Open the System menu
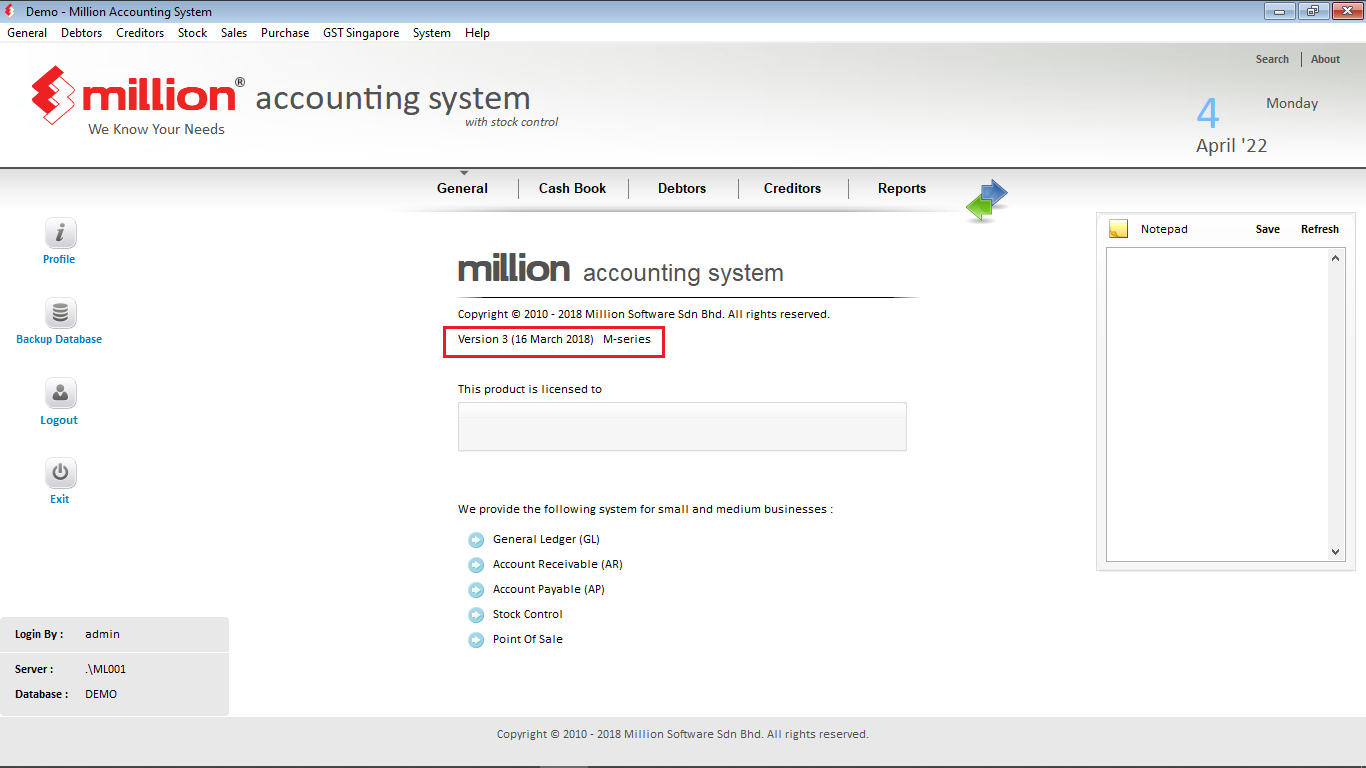The image size is (1366, 768). click(432, 33)
